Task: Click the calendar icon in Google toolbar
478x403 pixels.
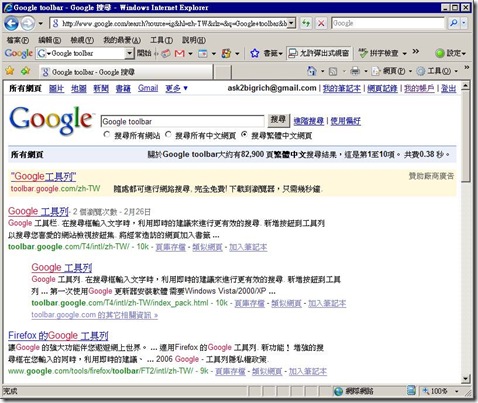Action: [203, 53]
